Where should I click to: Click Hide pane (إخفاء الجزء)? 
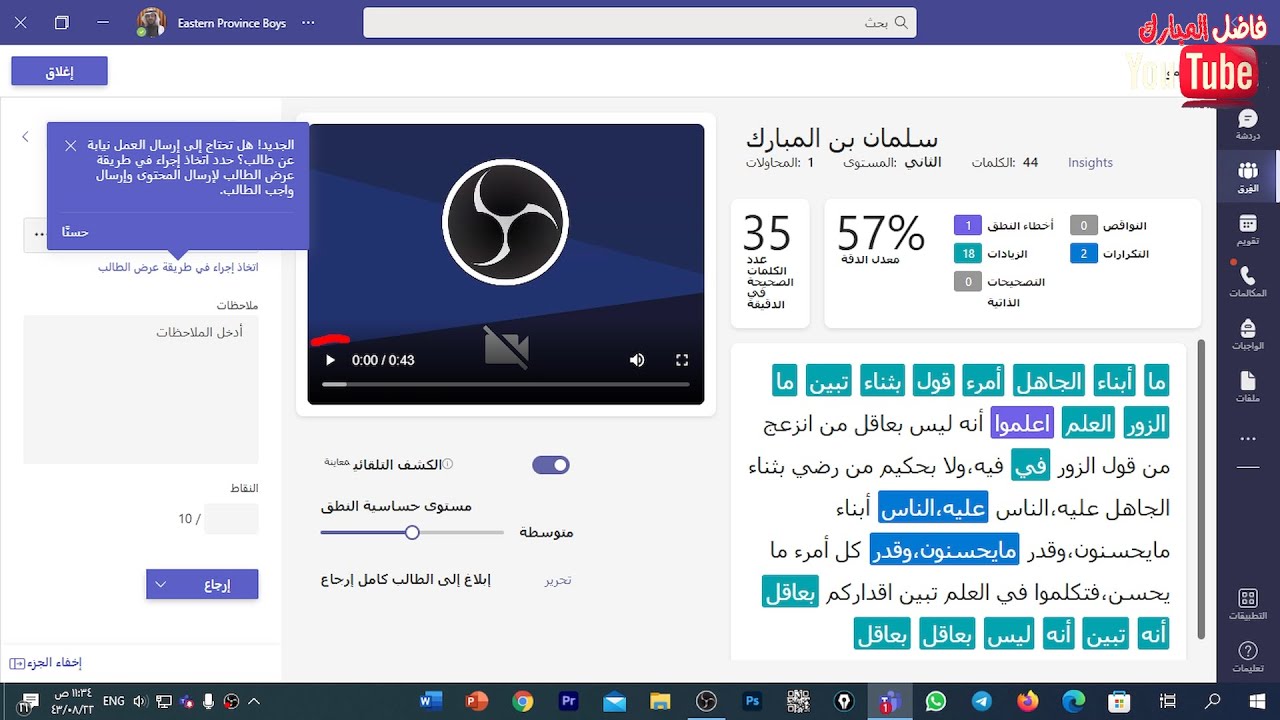[x=45, y=662]
